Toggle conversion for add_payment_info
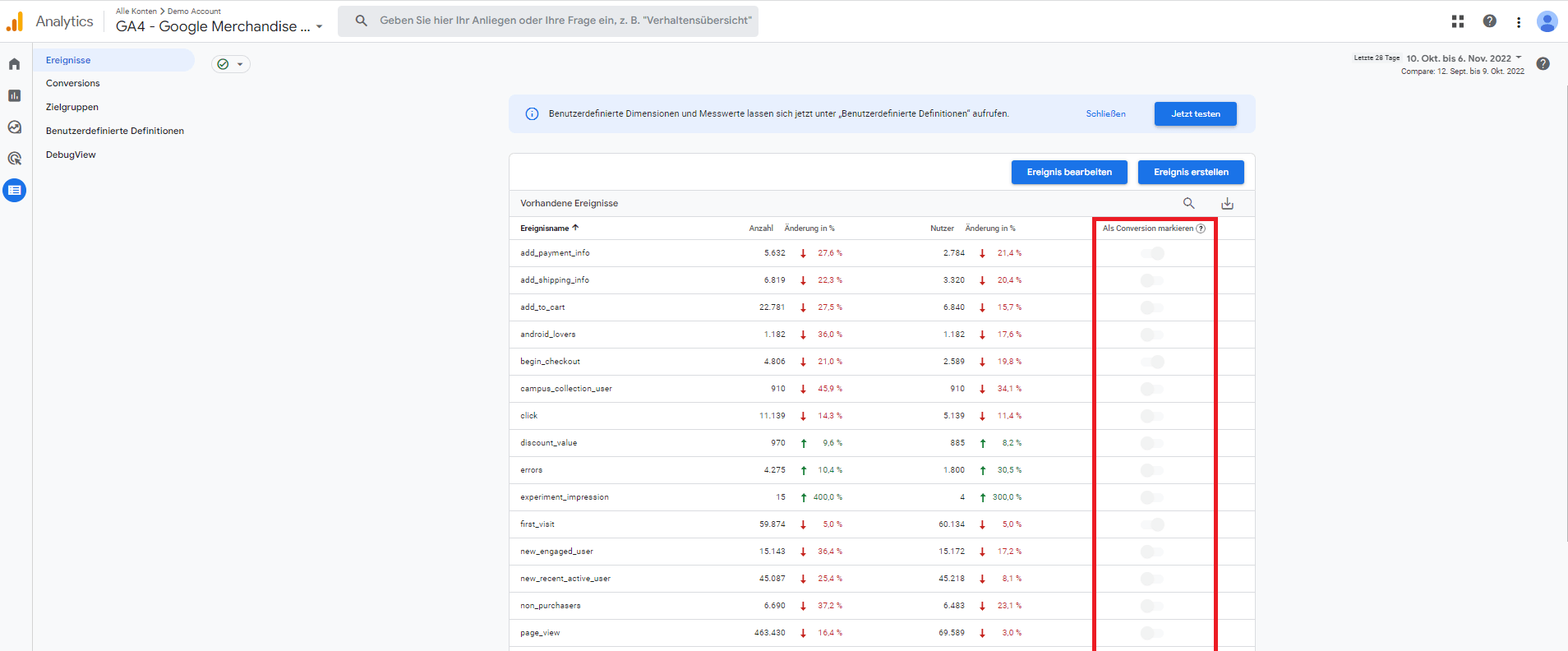This screenshot has width=1568, height=651. coord(1152,253)
